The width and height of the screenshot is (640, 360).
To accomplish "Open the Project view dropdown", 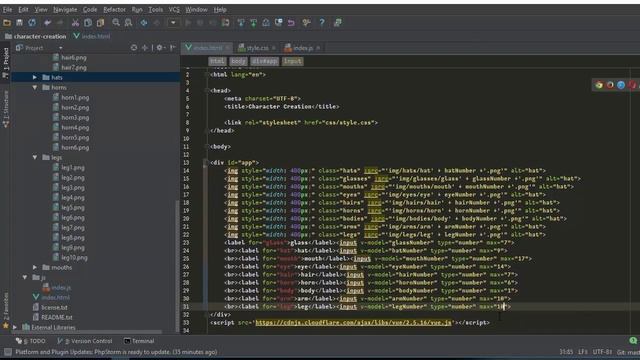I will [x=60, y=48].
